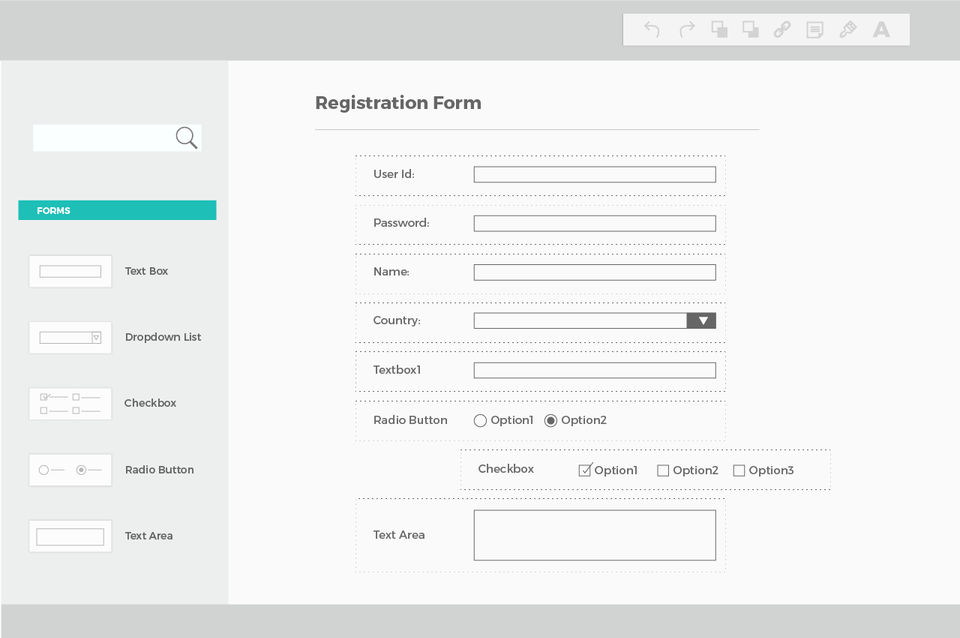Click the 'Password:' label

[401, 223]
